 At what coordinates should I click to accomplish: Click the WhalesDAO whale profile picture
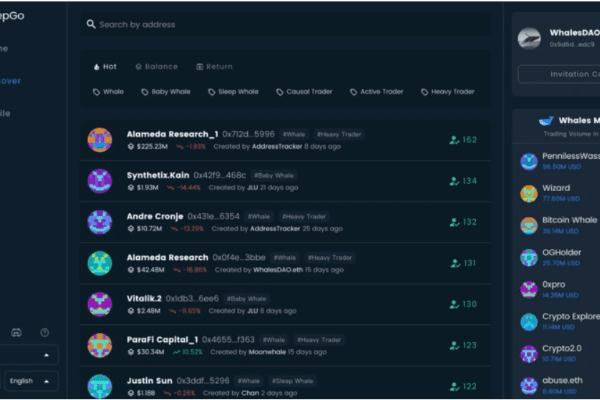(x=529, y=38)
